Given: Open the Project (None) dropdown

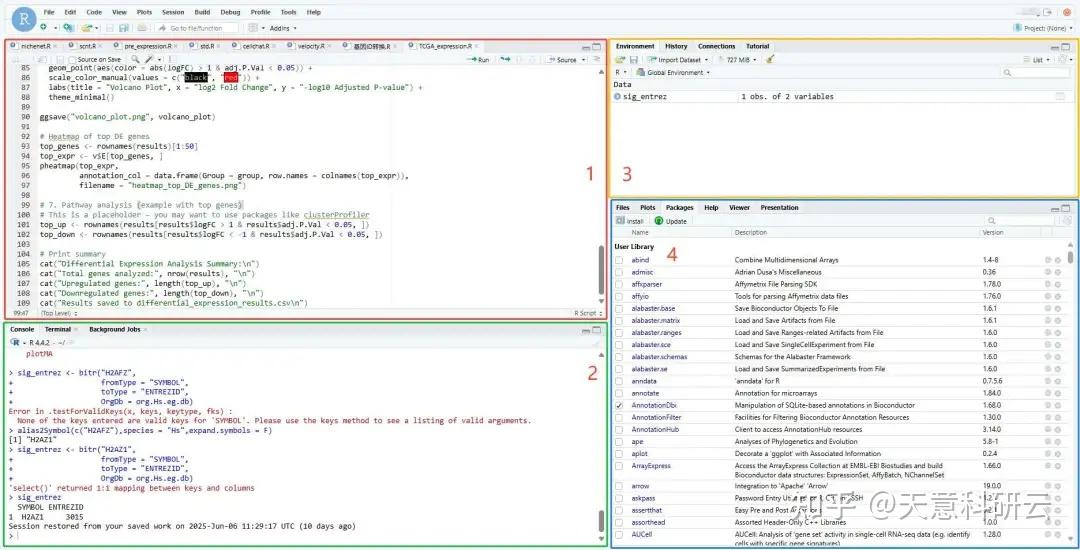Looking at the screenshot, I should 1043,28.
